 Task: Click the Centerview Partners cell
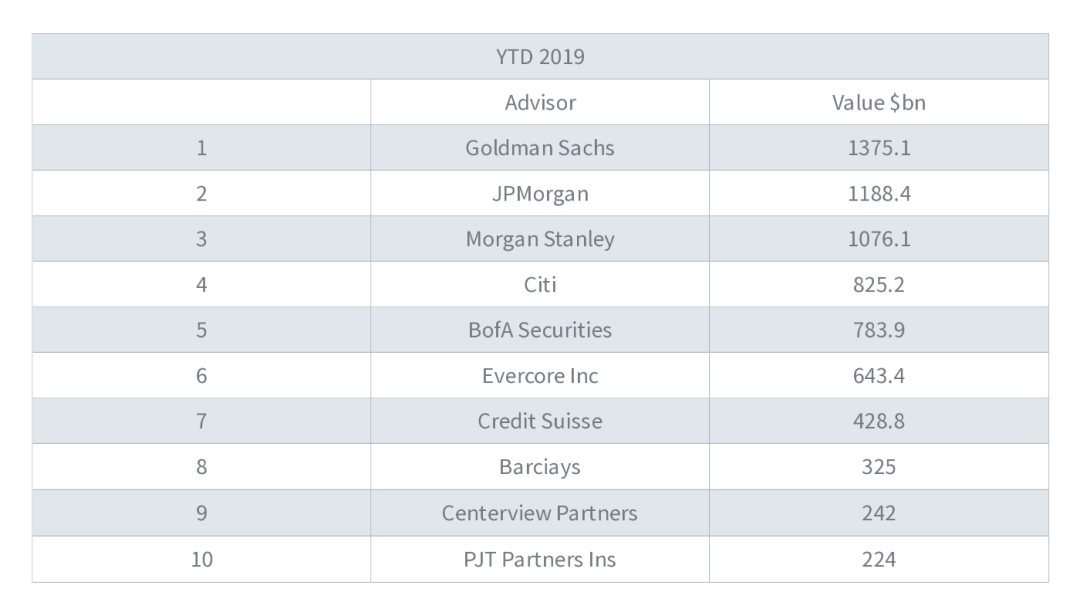[540, 513]
